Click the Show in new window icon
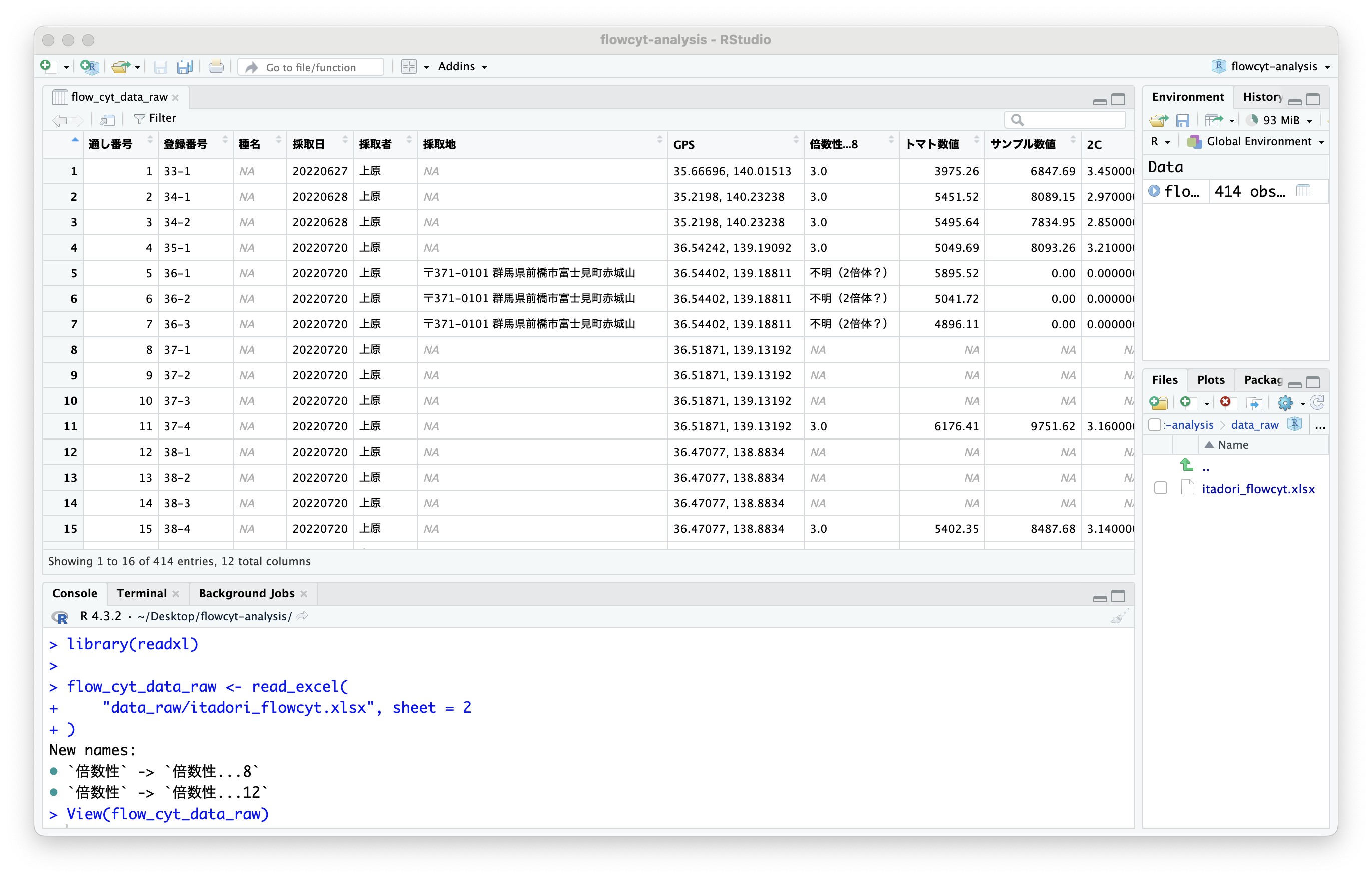 click(107, 119)
